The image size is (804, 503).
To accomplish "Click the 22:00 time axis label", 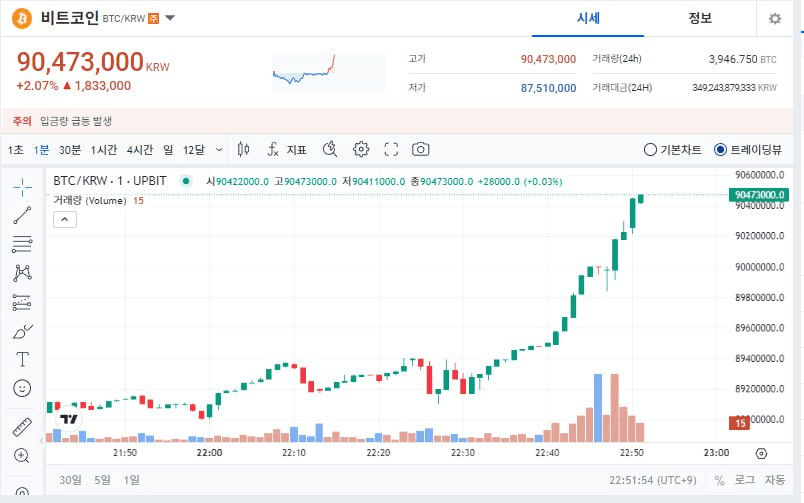I will (x=209, y=453).
